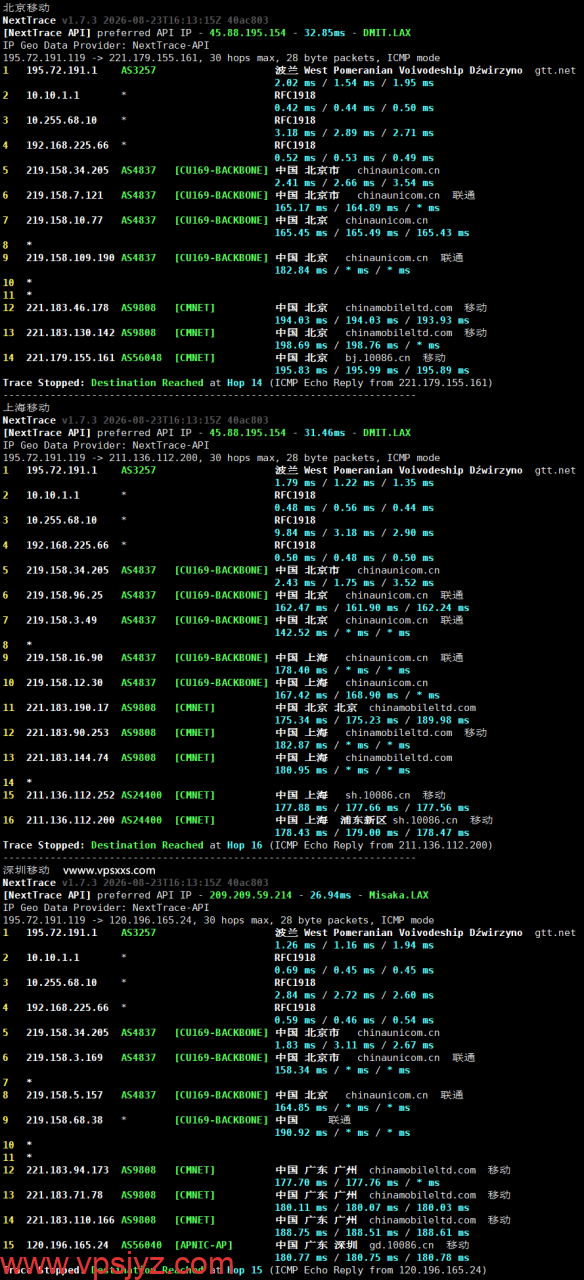Viewport: 584px width, 1280px height.
Task: Select hop IP address 219.158.3.169
Action: pos(65,1058)
